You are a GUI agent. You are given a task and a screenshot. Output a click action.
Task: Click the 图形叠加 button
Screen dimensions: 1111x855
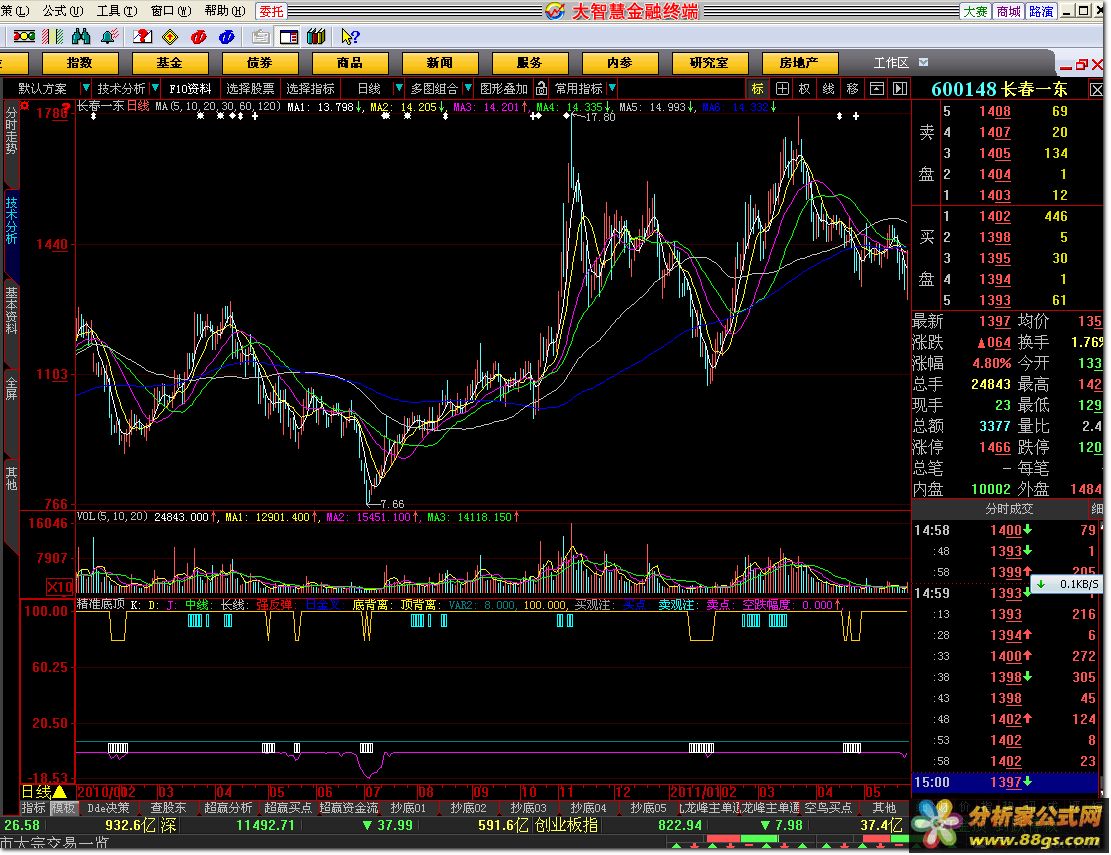[x=504, y=89]
